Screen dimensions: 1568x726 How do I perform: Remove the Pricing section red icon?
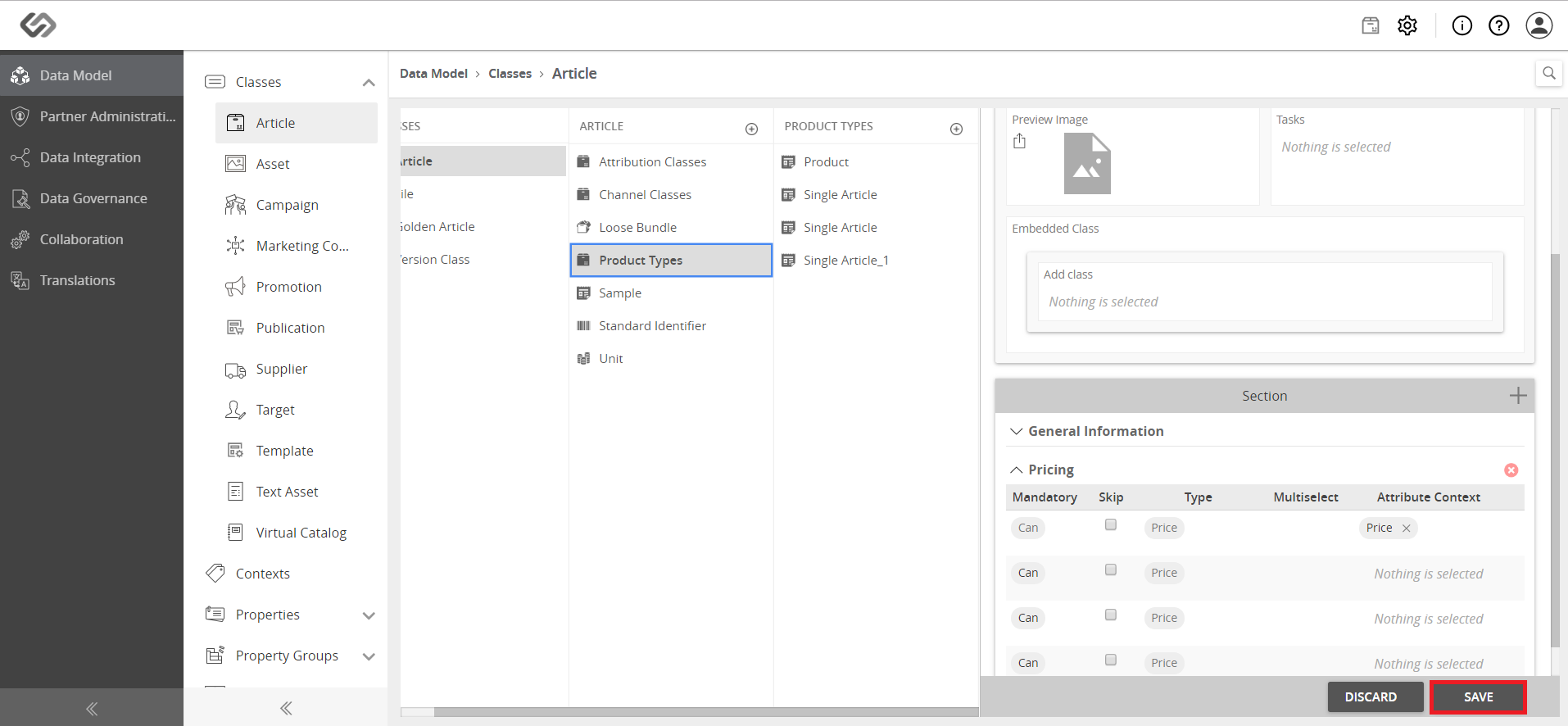1511,470
